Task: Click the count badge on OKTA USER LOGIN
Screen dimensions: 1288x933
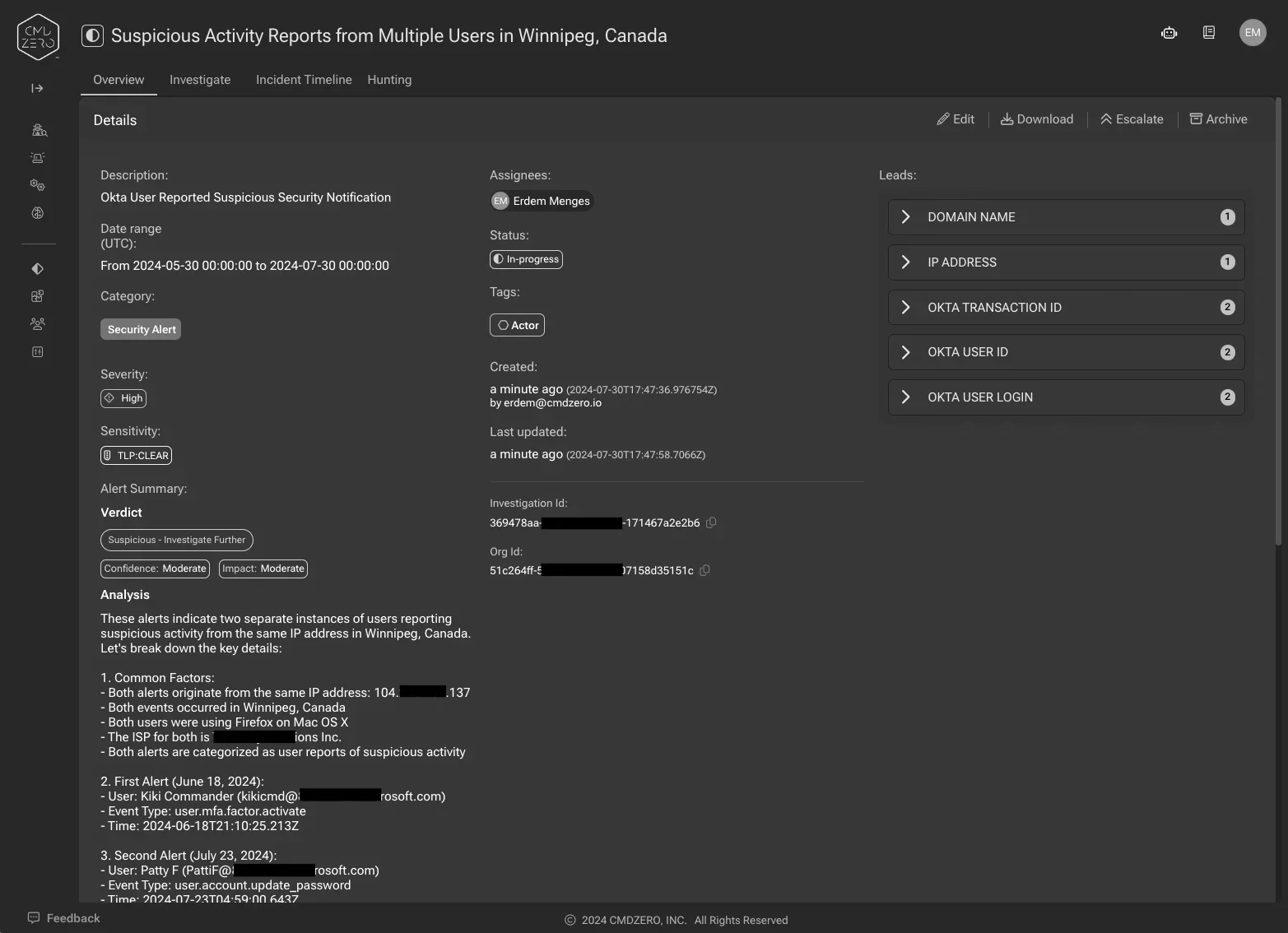Action: pyautogui.click(x=1227, y=397)
